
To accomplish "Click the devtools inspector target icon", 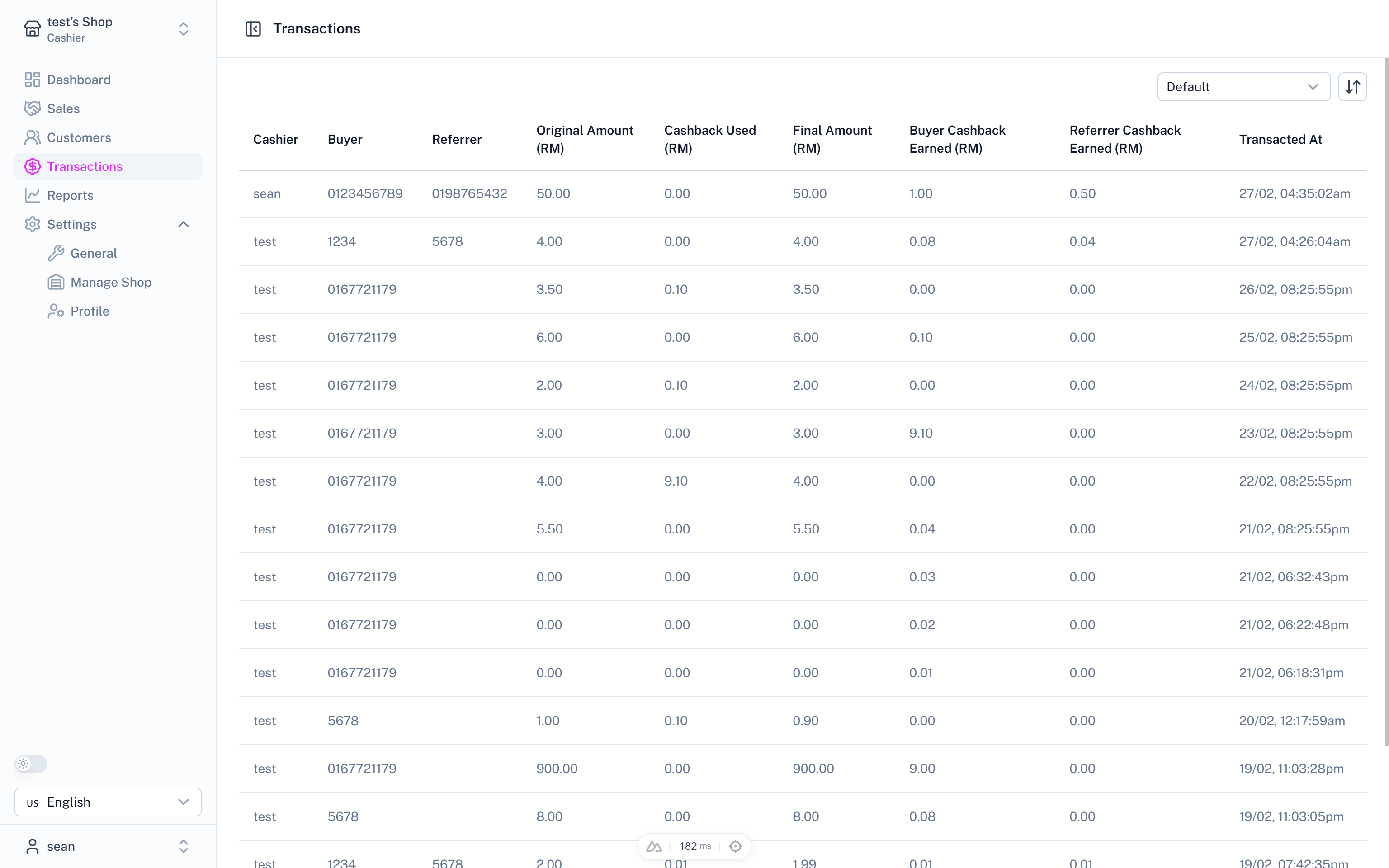I will pos(735,846).
